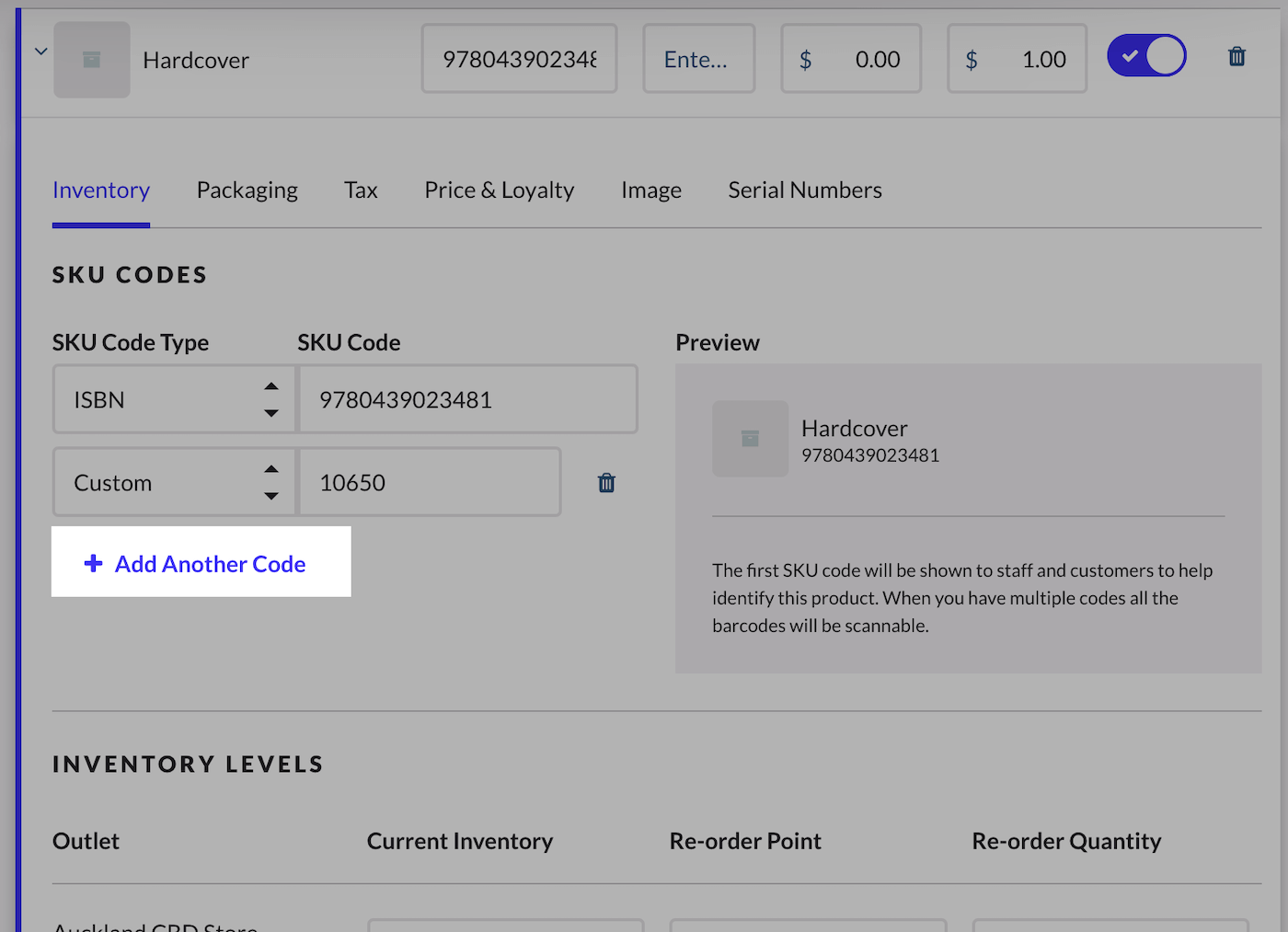This screenshot has height=932, width=1288.
Task: Go to the Price & Loyalty tab
Action: (499, 190)
